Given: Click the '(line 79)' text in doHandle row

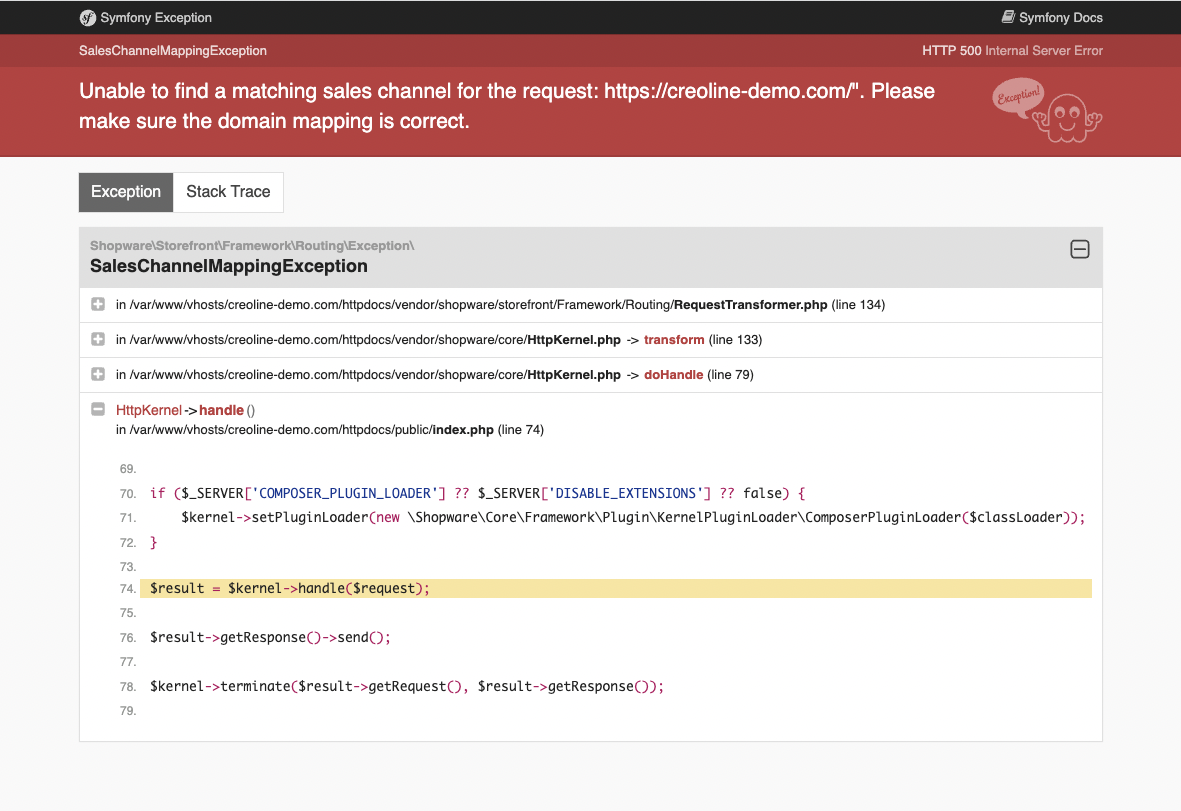Looking at the screenshot, I should [x=731, y=374].
